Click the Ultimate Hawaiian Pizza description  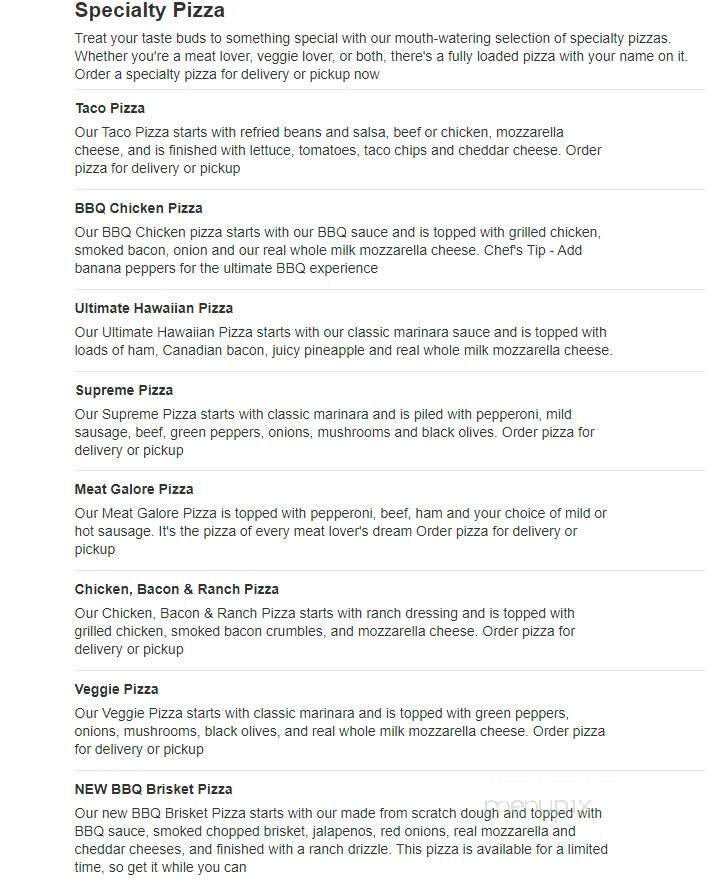(342, 341)
